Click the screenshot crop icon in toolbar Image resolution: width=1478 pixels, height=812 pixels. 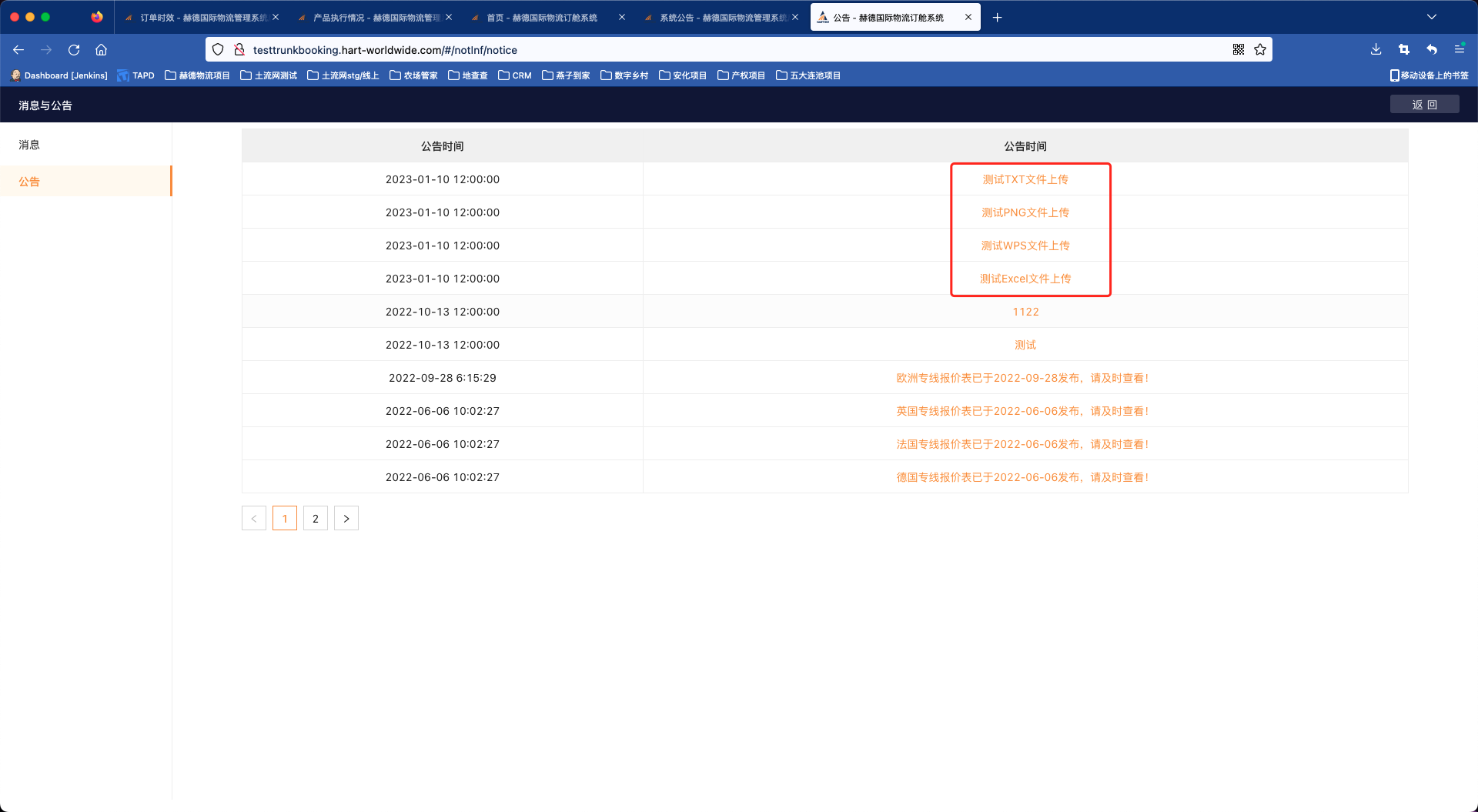pos(1403,50)
